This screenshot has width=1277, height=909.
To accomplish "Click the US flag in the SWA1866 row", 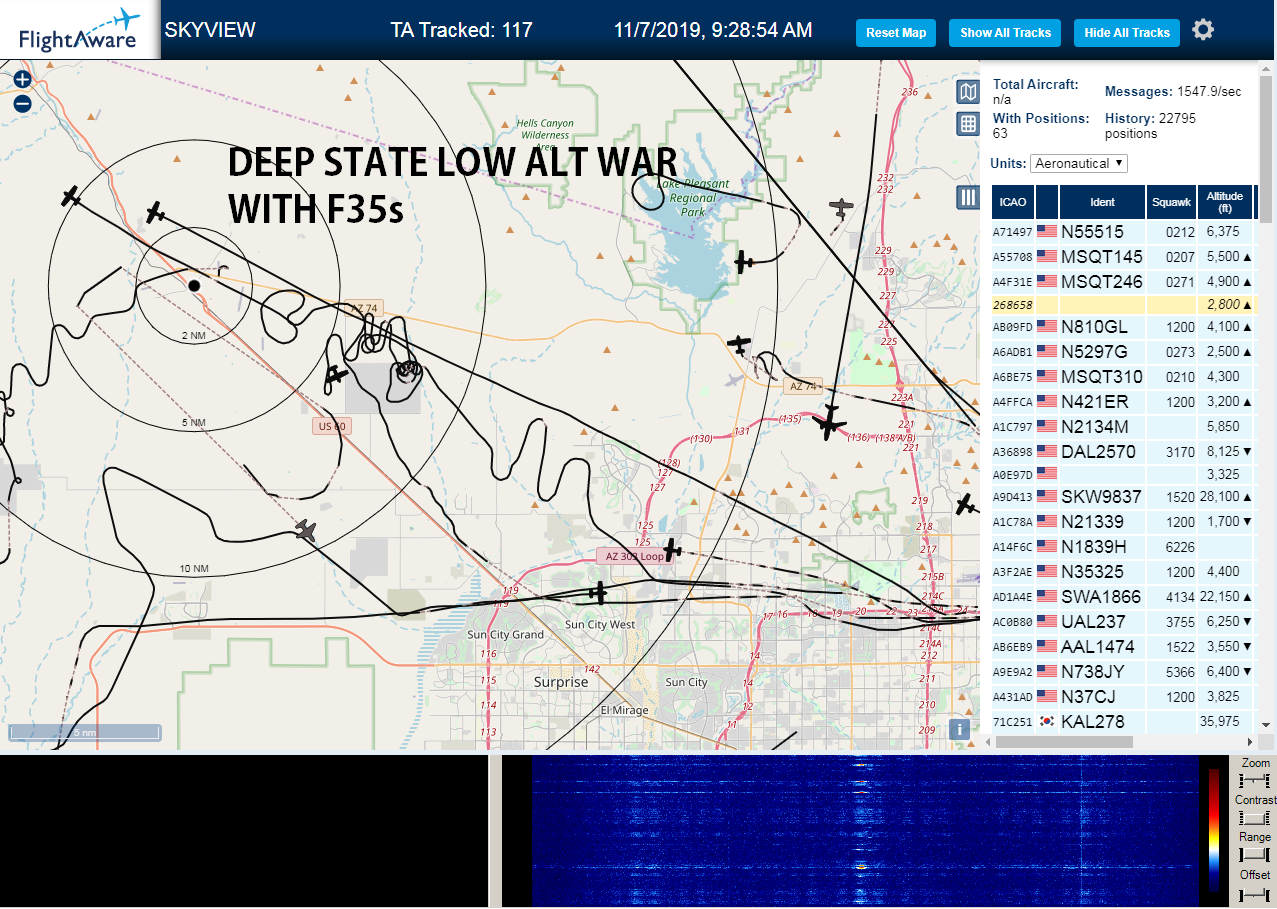I will [1046, 597].
